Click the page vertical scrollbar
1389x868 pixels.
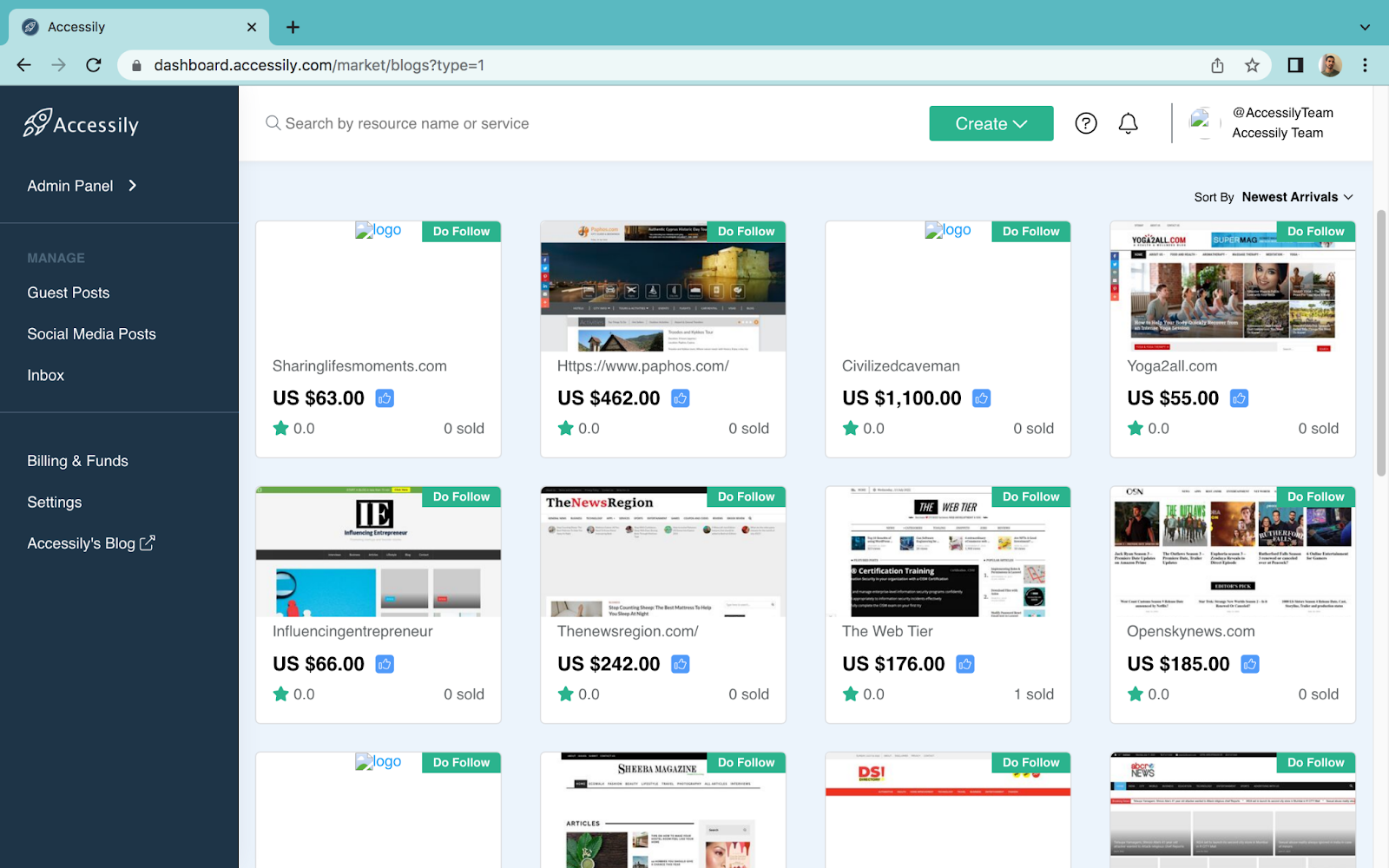click(1381, 343)
